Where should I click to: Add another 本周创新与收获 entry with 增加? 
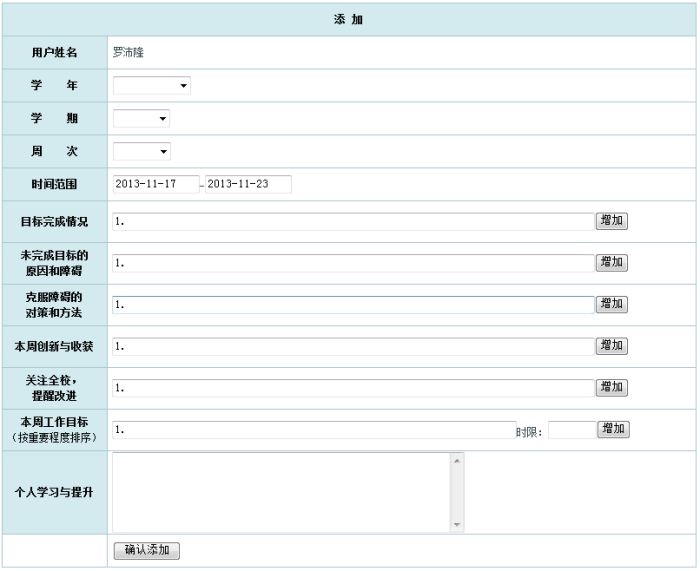(x=612, y=345)
